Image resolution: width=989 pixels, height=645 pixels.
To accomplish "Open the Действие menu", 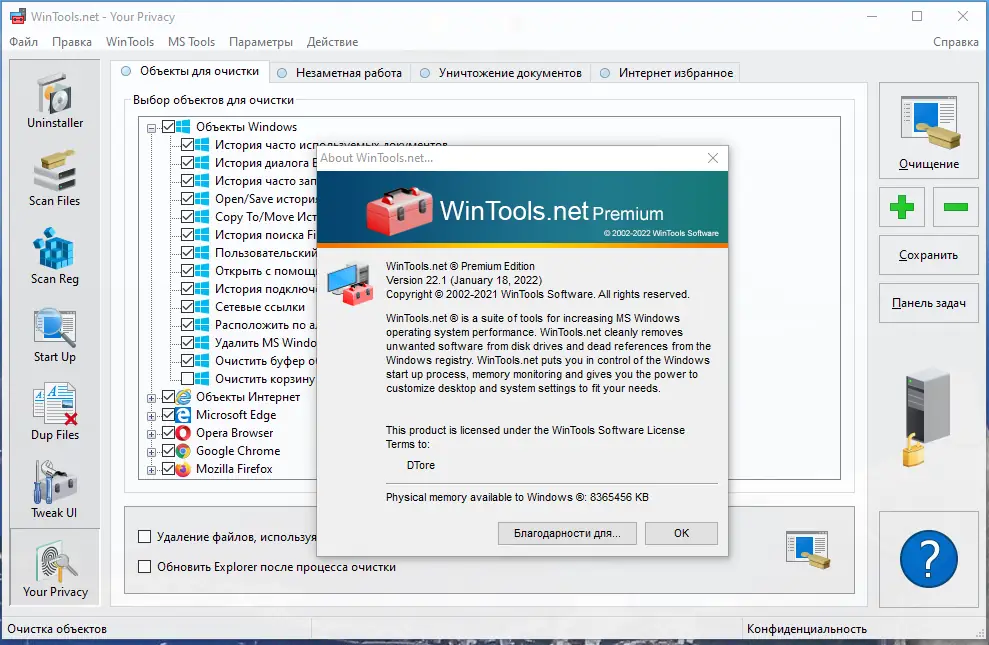I will coord(332,42).
